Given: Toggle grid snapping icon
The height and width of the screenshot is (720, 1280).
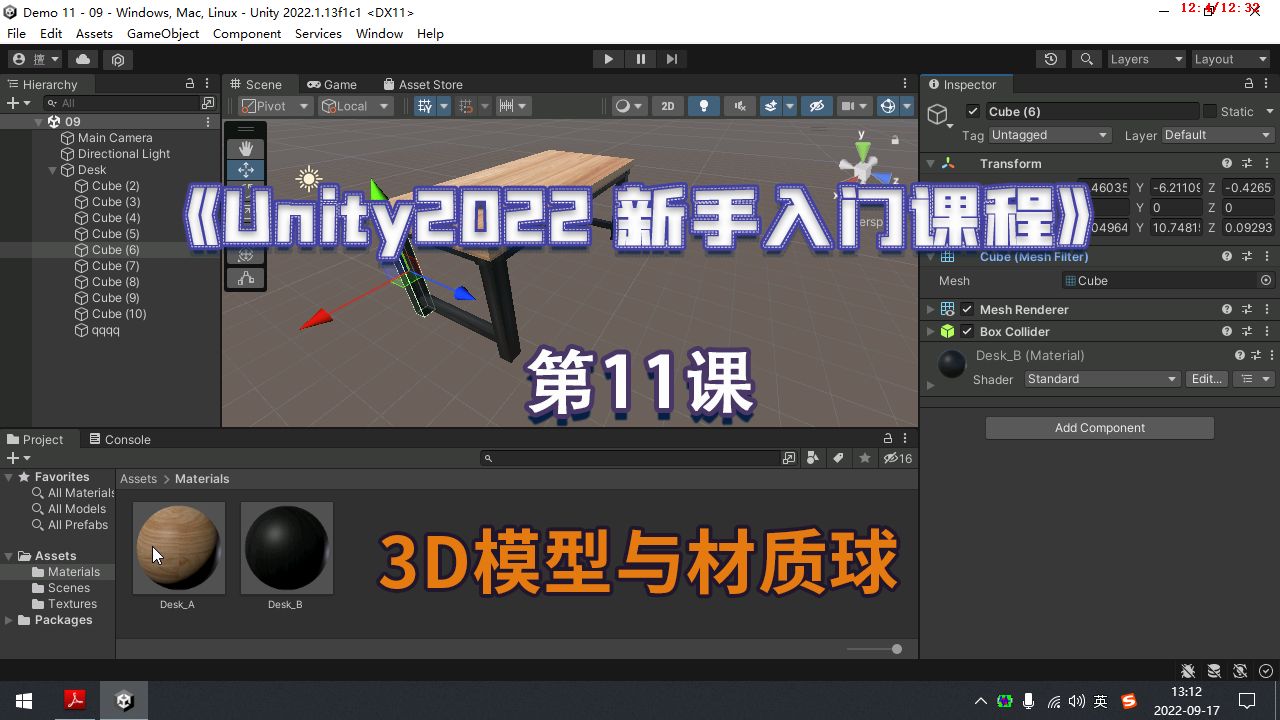Looking at the screenshot, I should click(x=465, y=106).
